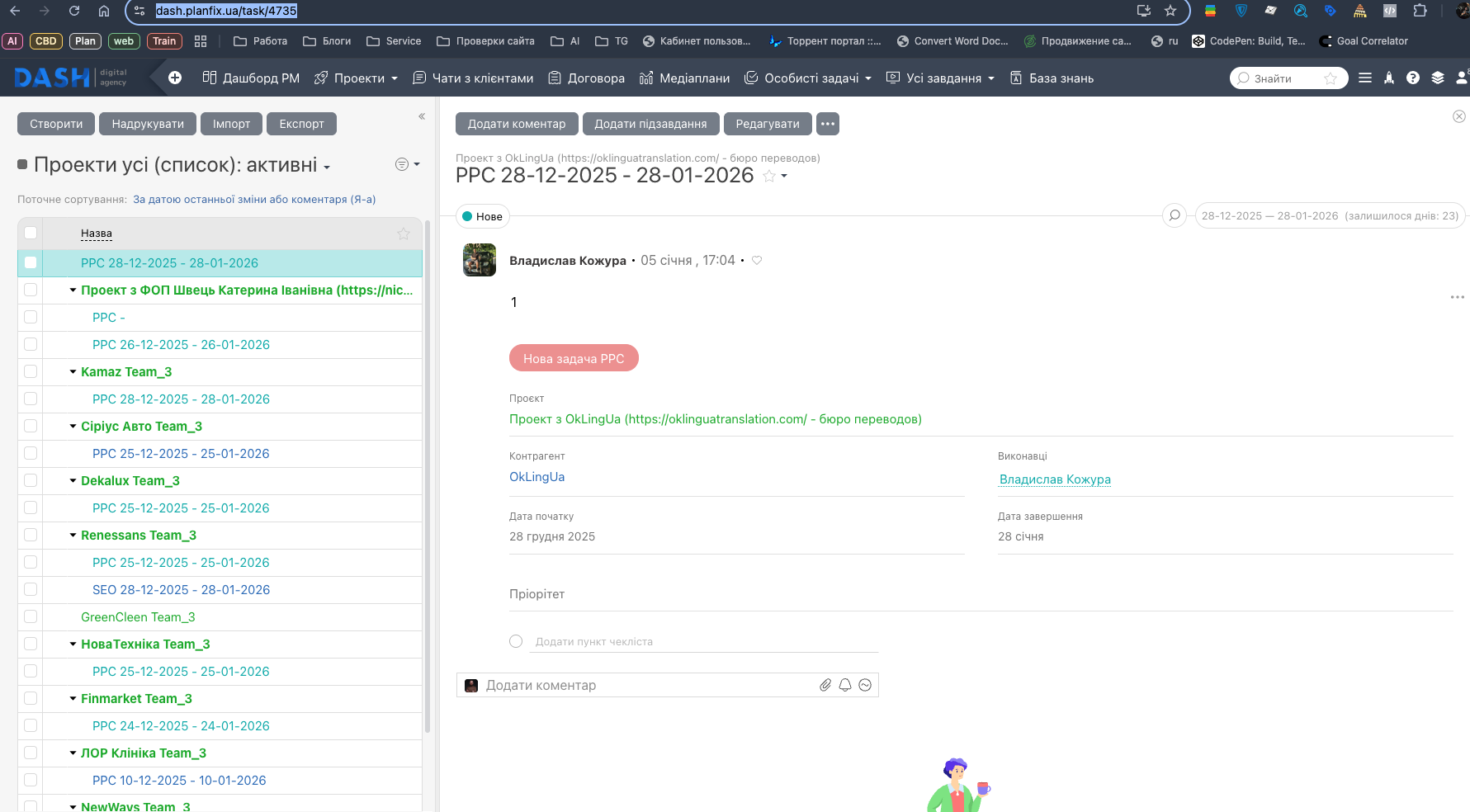The image size is (1470, 812).
Task: Favorite the task via star next to title
Action: point(769,176)
